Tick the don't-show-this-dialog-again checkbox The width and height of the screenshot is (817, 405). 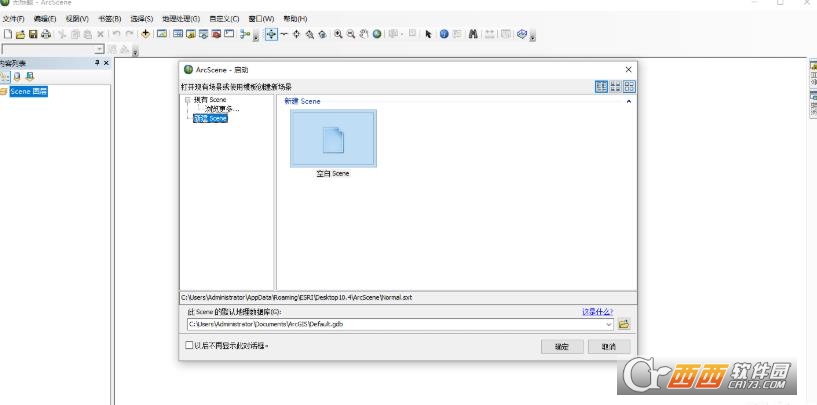[x=189, y=345]
